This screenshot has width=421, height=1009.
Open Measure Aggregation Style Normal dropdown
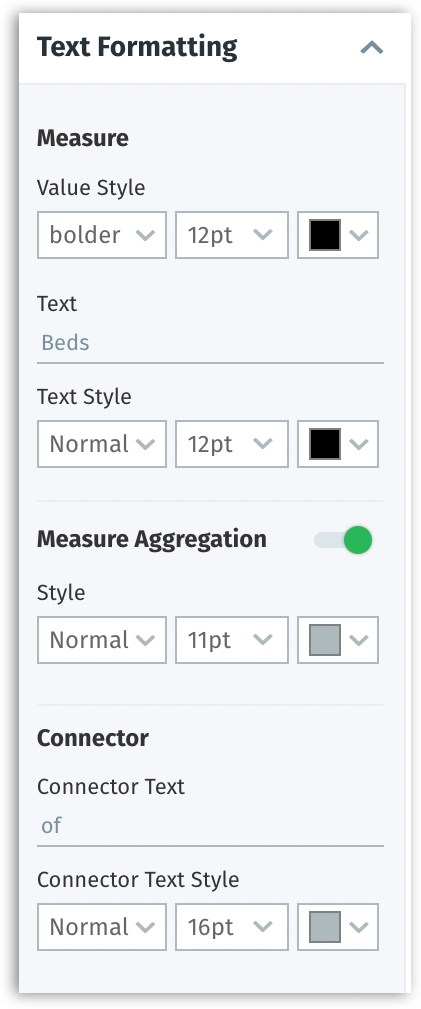coord(102,640)
